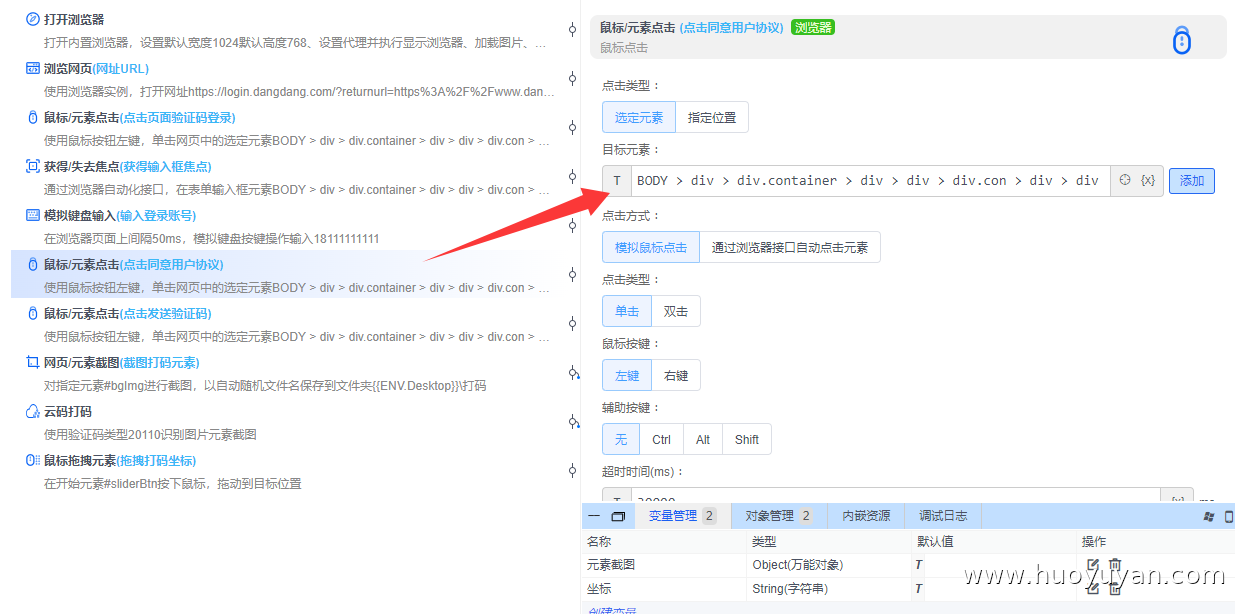The width and height of the screenshot is (1235, 614).
Task: Select the Shift modifier key option
Action: (x=747, y=439)
